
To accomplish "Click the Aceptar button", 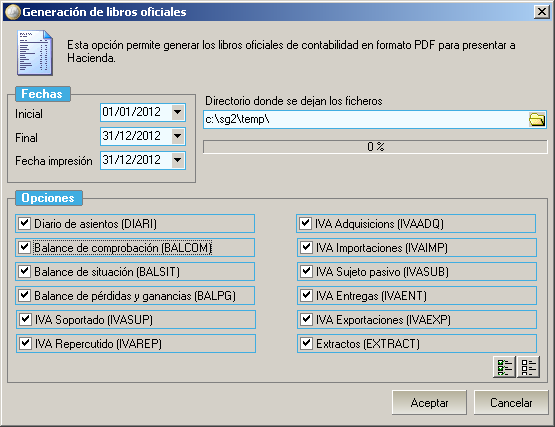I will tap(429, 403).
